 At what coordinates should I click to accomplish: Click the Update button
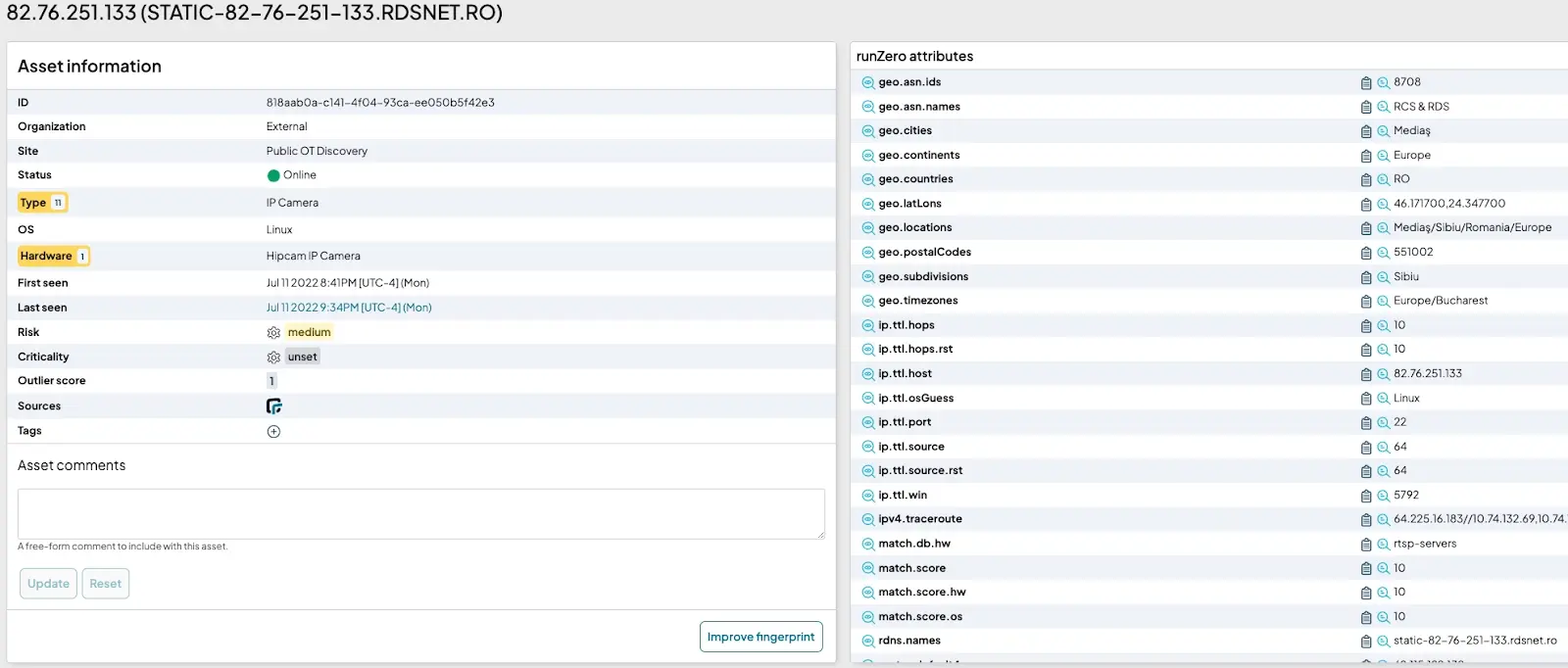click(x=48, y=584)
